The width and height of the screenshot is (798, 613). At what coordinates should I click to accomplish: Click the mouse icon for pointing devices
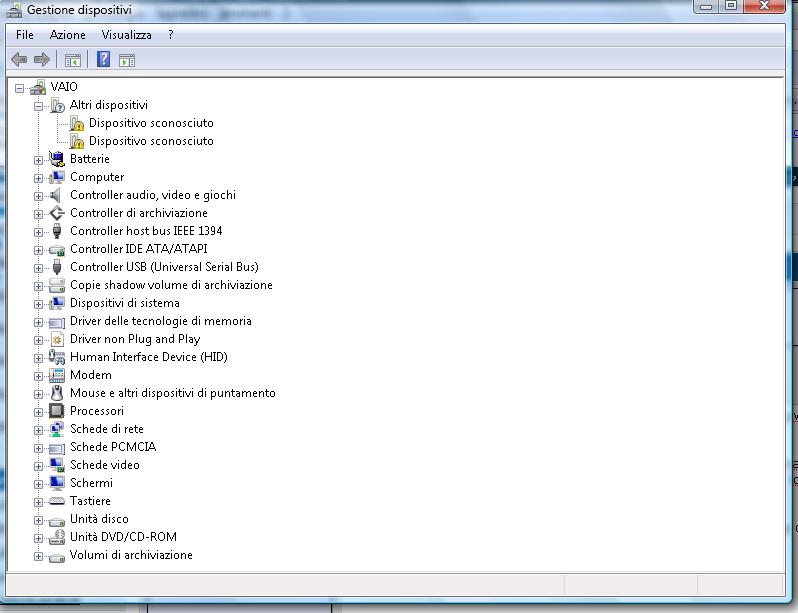point(57,393)
